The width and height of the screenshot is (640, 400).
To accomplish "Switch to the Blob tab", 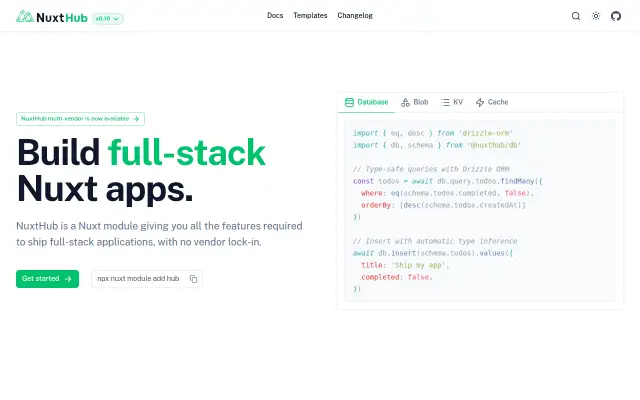I will pos(415,102).
